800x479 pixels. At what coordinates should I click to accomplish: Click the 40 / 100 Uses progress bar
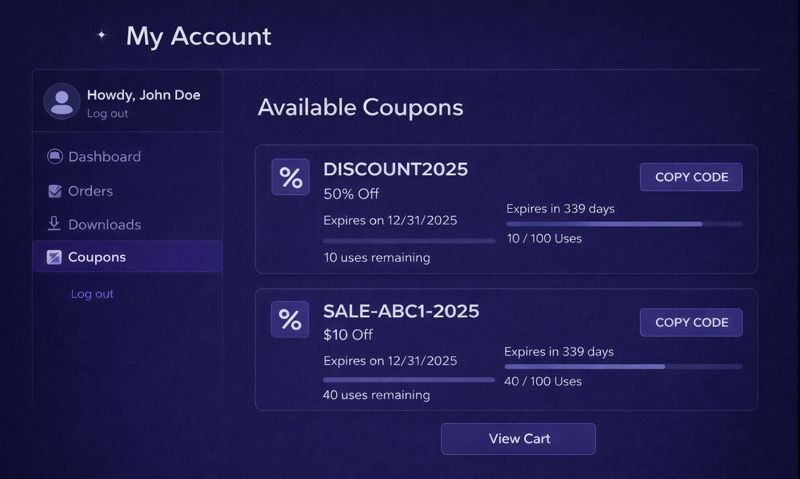click(x=622, y=367)
